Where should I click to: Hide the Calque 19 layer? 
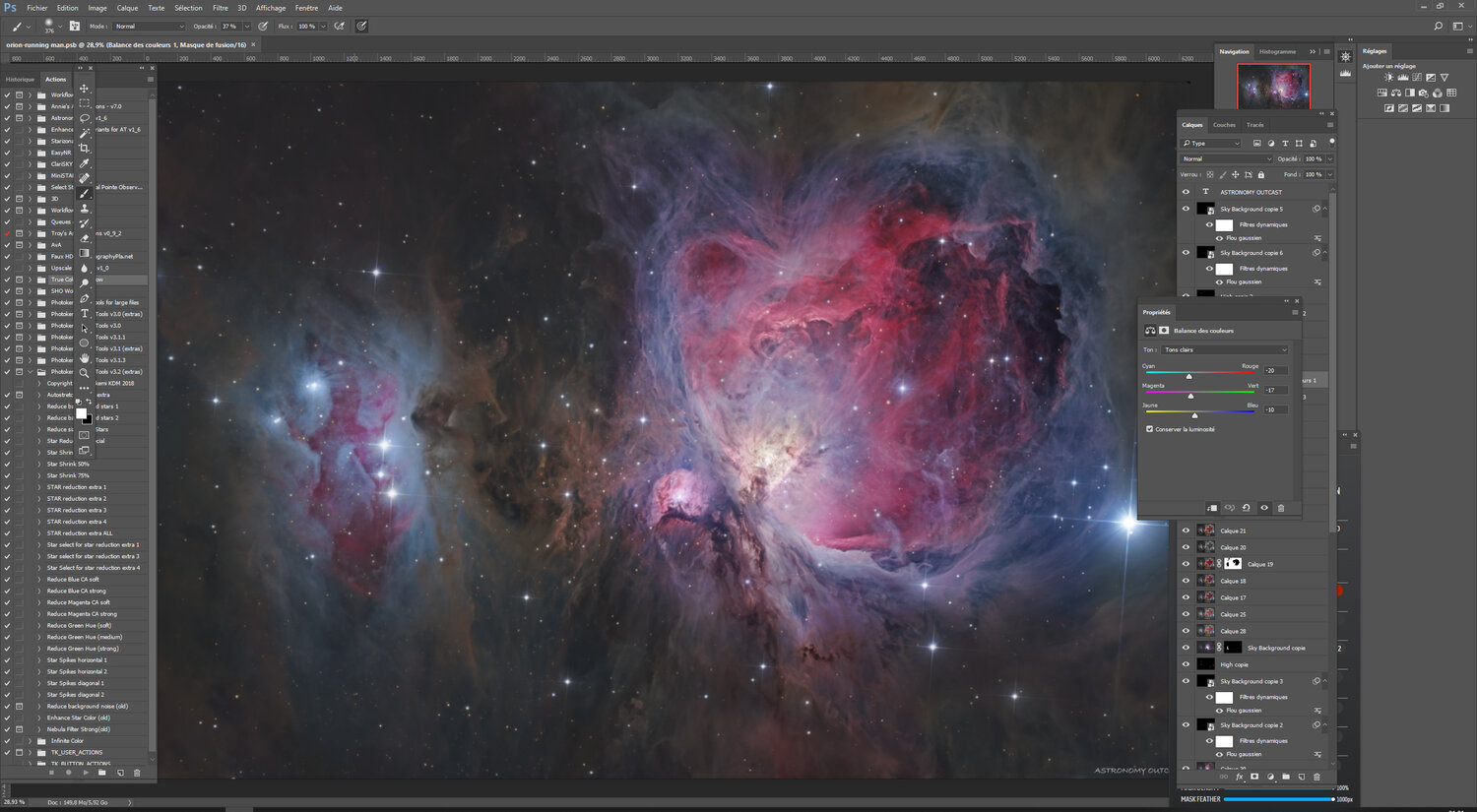(1186, 564)
